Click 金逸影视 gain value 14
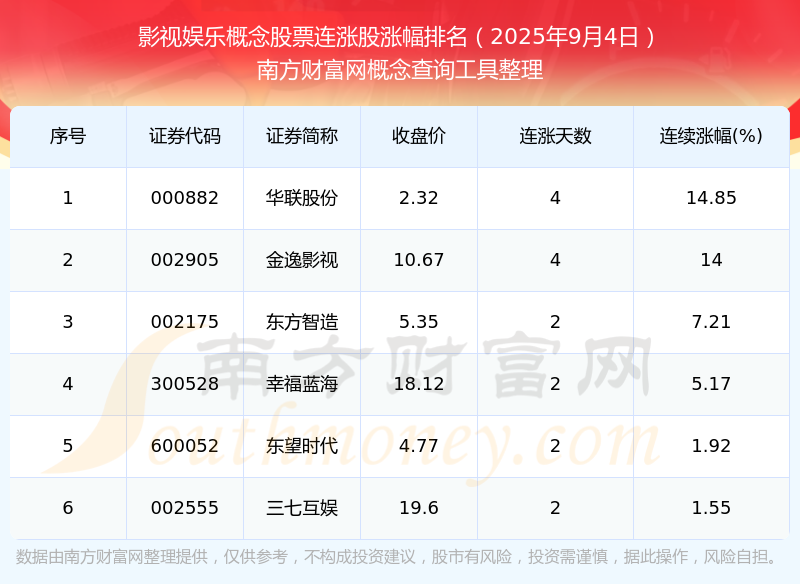This screenshot has width=800, height=584. (x=711, y=260)
